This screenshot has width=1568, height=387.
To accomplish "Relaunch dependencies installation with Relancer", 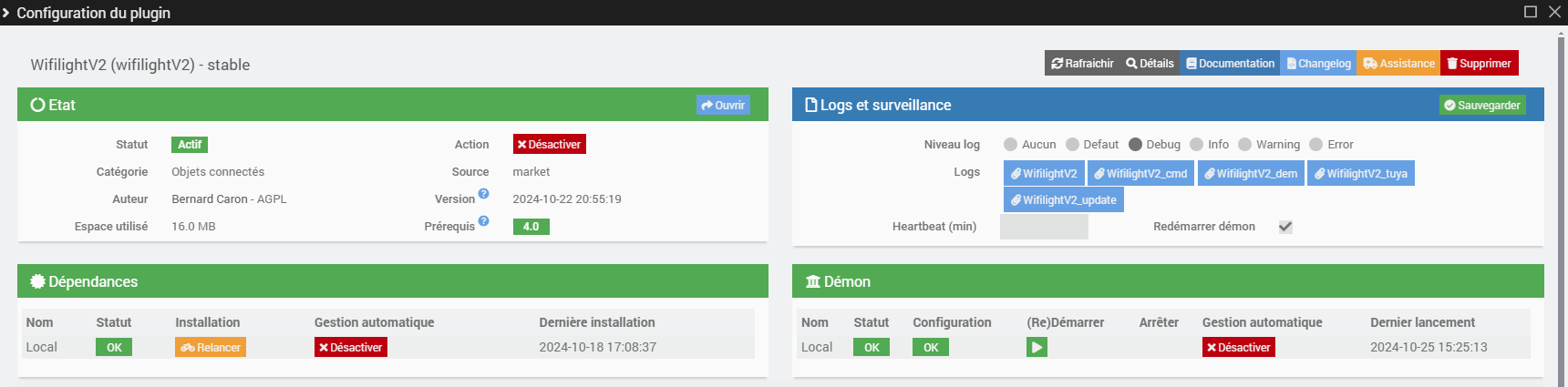I will click(211, 347).
